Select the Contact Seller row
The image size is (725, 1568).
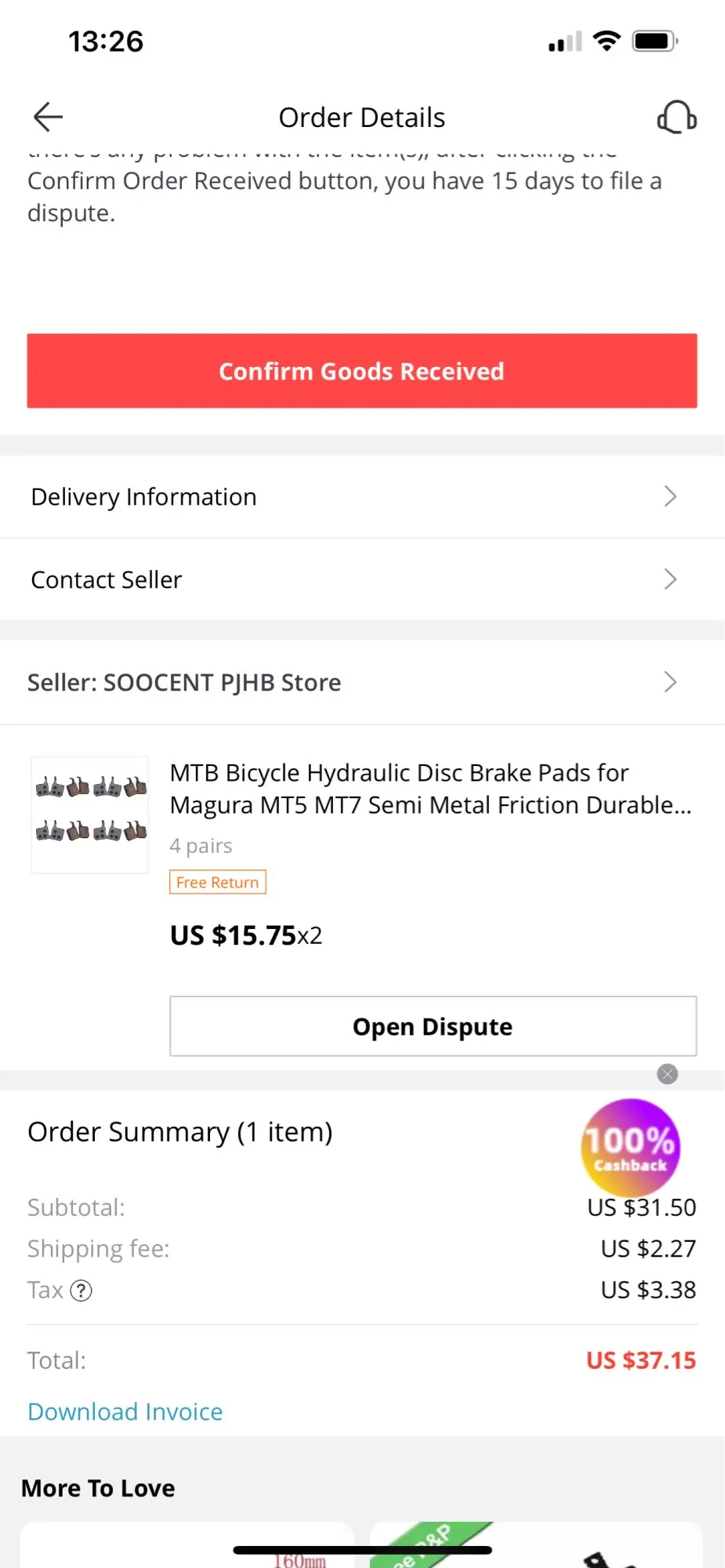pyautogui.click(x=314, y=579)
